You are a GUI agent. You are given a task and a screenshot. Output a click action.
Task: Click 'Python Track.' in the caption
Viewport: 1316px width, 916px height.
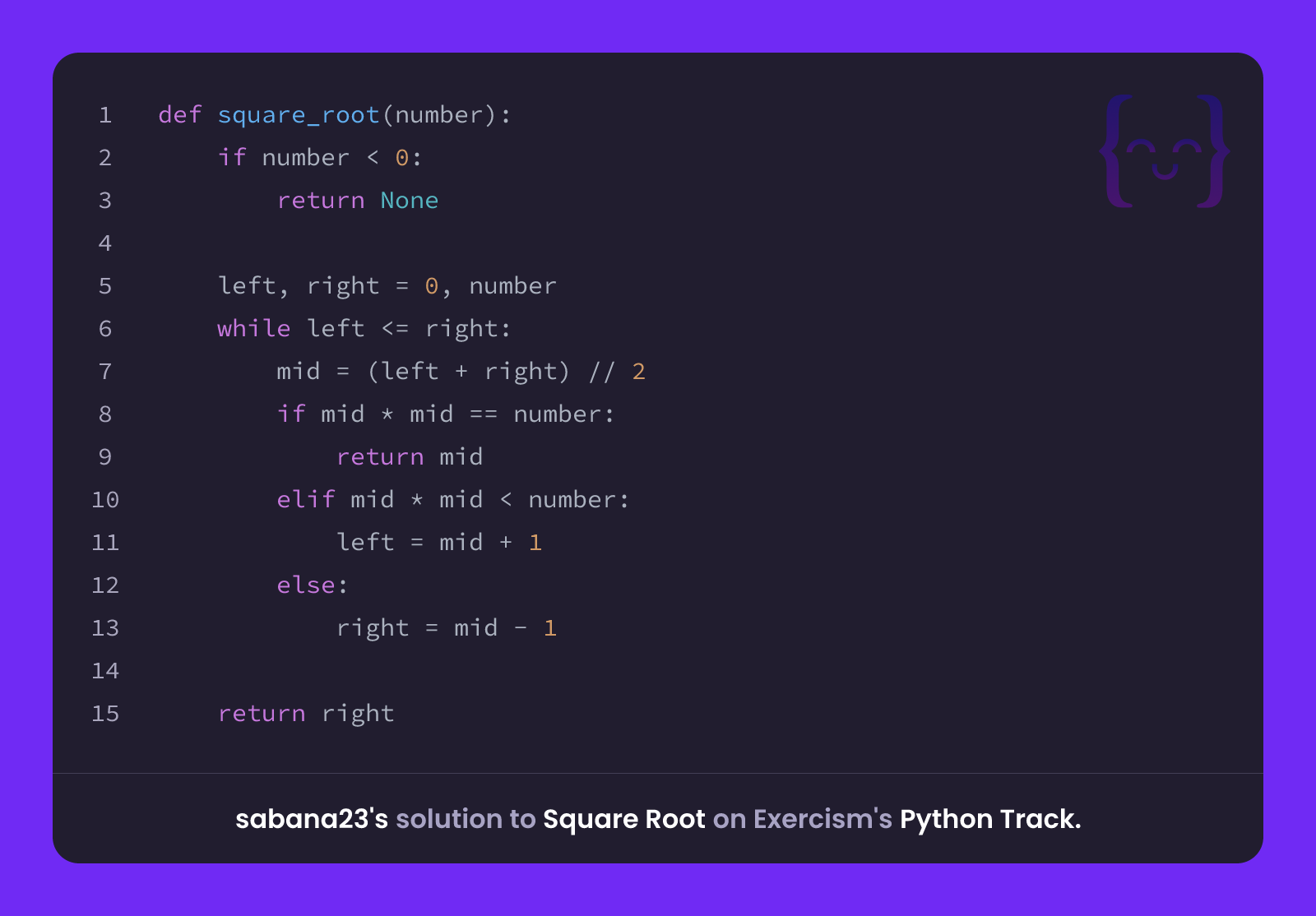click(990, 819)
